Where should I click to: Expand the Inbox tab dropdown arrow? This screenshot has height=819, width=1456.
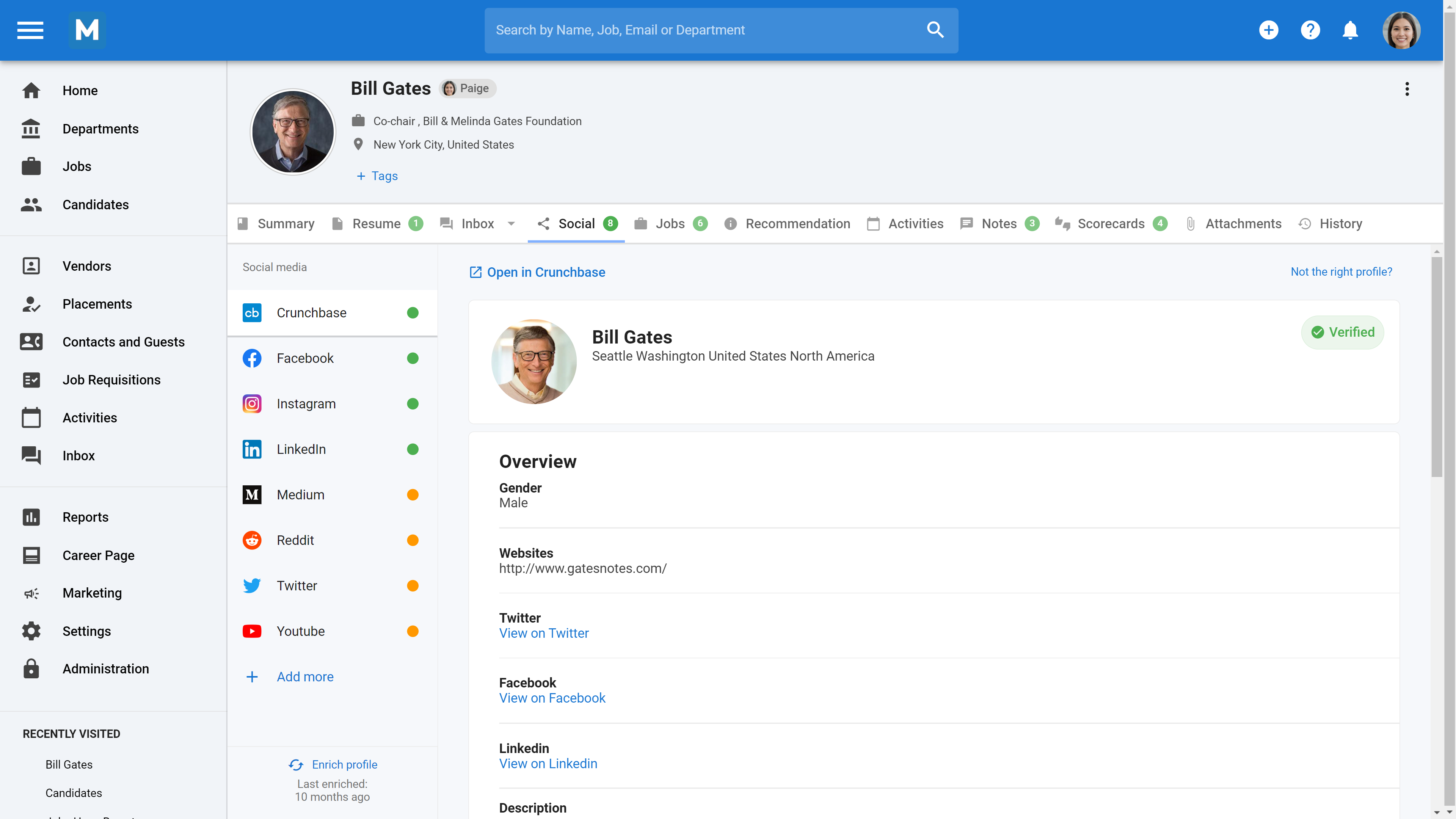pyautogui.click(x=511, y=224)
